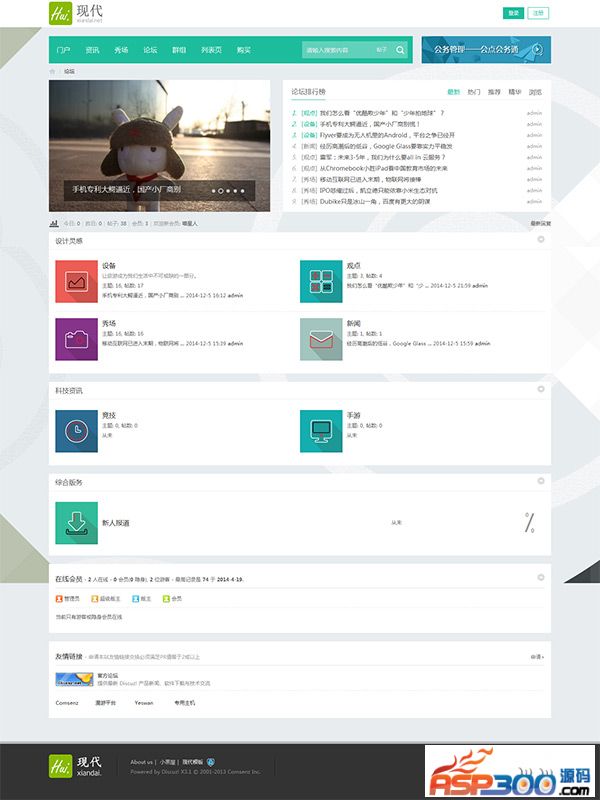
Task: Switch to the 精华 ranking tab
Action: (515, 92)
